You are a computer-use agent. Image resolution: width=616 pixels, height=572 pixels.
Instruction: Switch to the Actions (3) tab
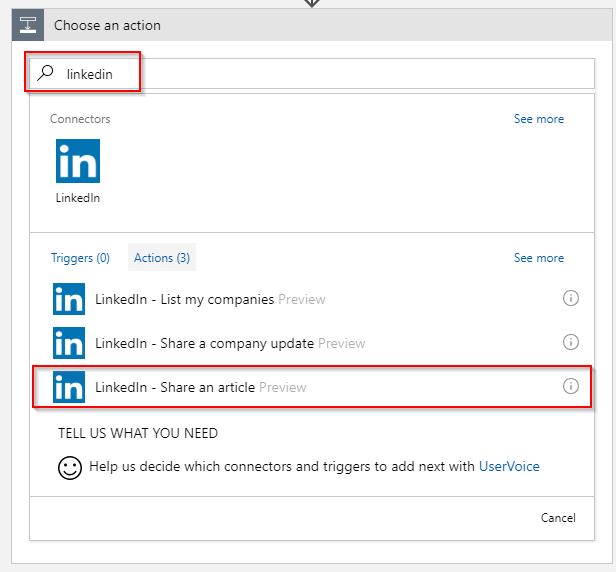click(162, 258)
